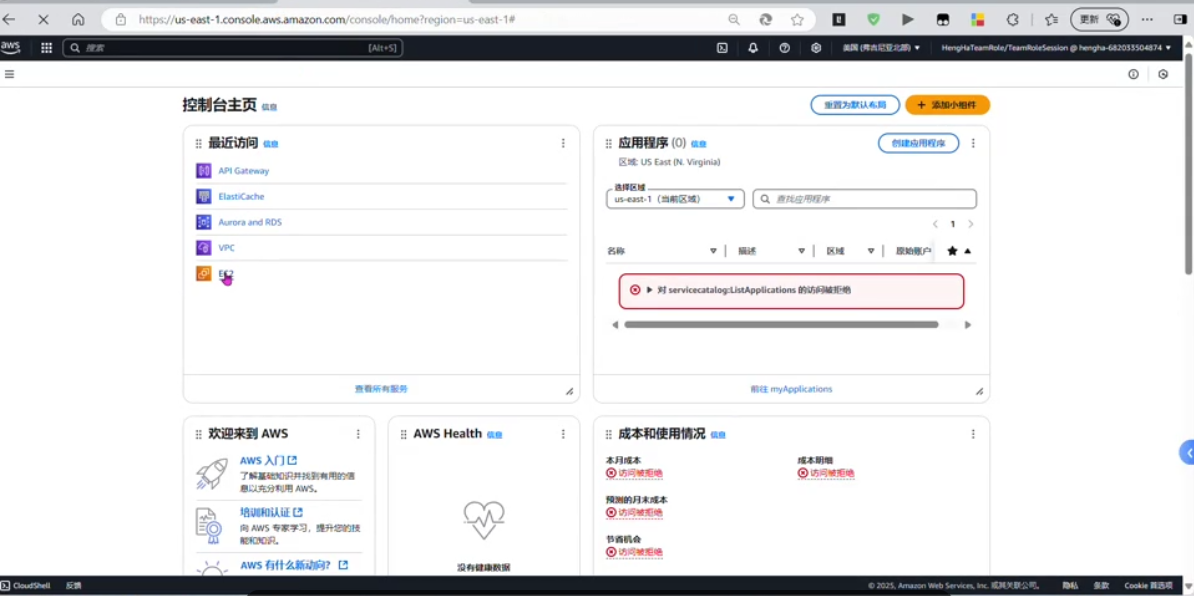Open the API Gateway link
The height and width of the screenshot is (596, 1194).
tap(244, 171)
